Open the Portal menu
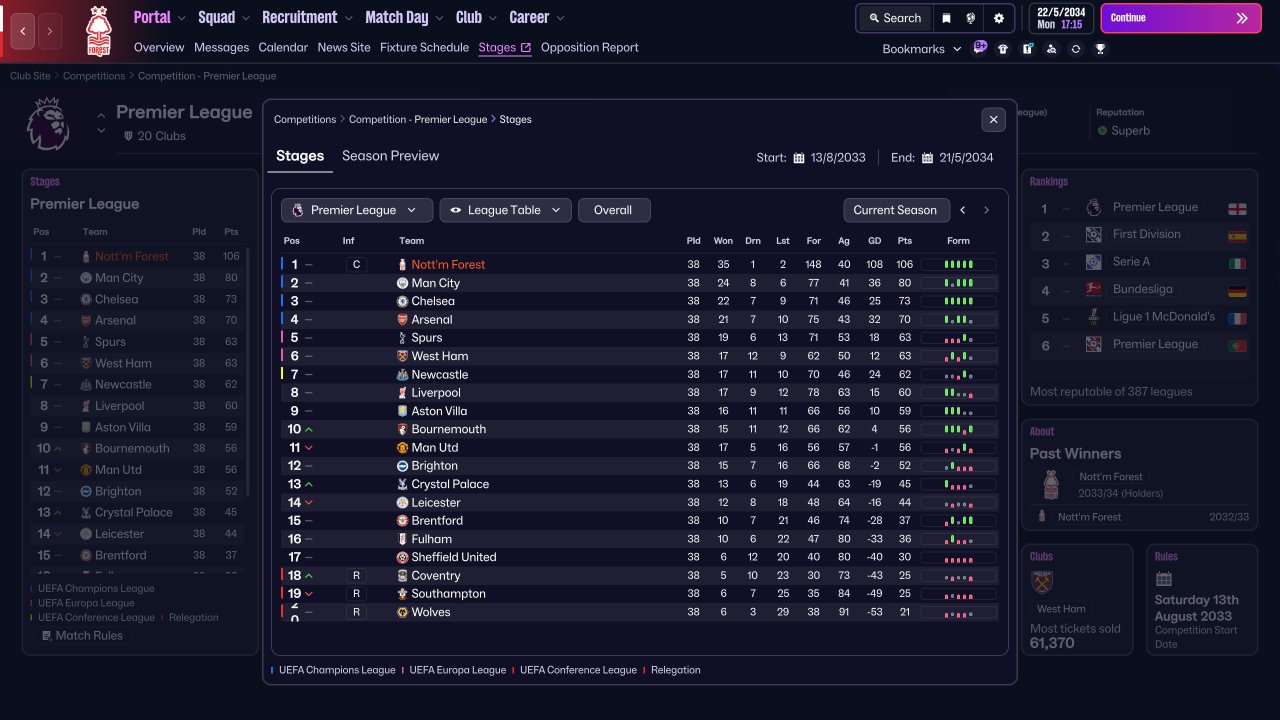The height and width of the screenshot is (720, 1280). pos(152,17)
